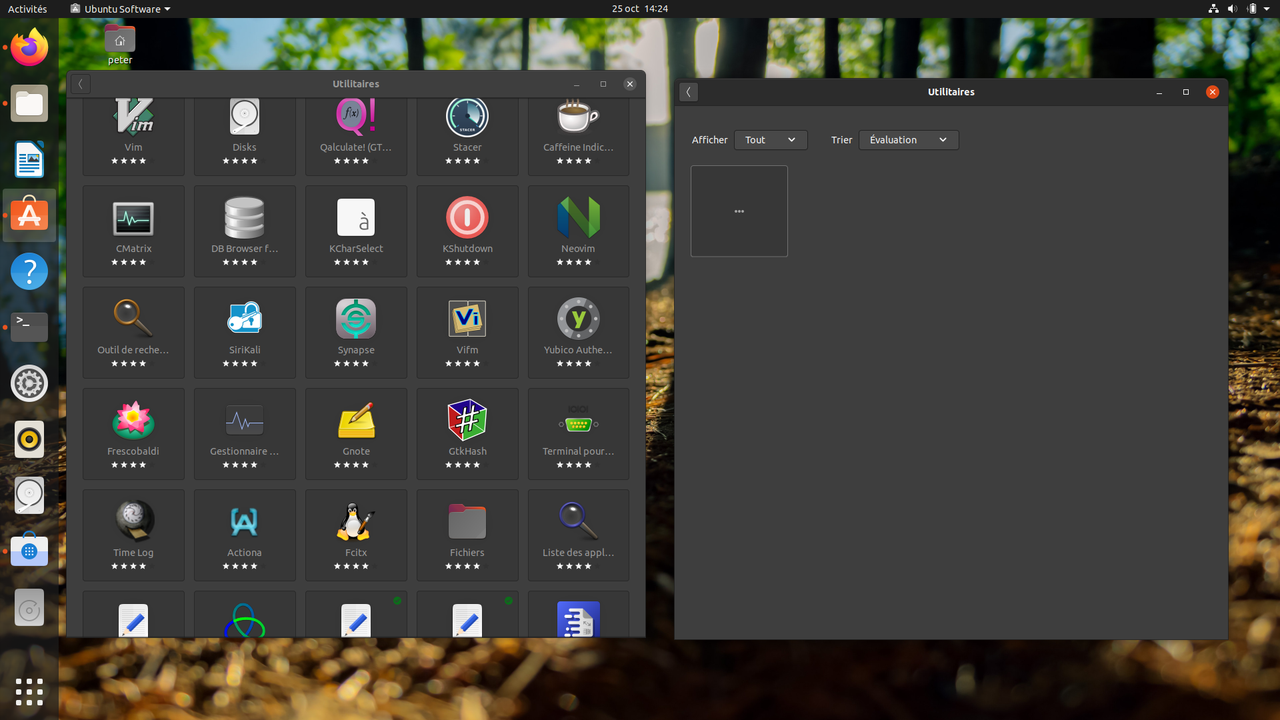1280x720 pixels.
Task: Open the Help icon in the dock
Action: pyautogui.click(x=29, y=271)
